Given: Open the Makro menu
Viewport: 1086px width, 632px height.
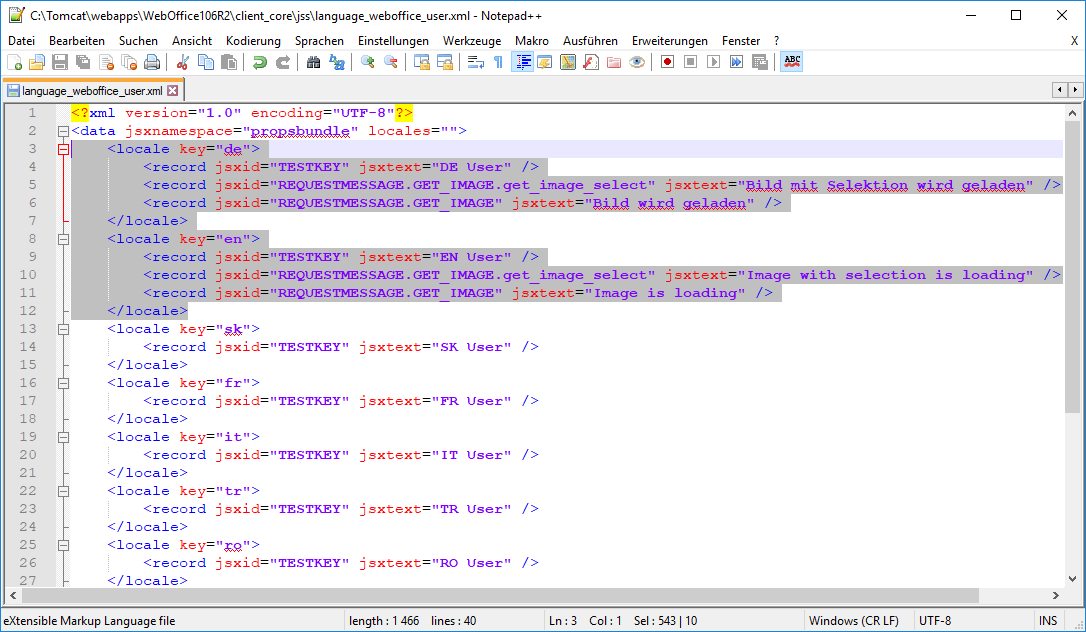Looking at the screenshot, I should coord(531,41).
